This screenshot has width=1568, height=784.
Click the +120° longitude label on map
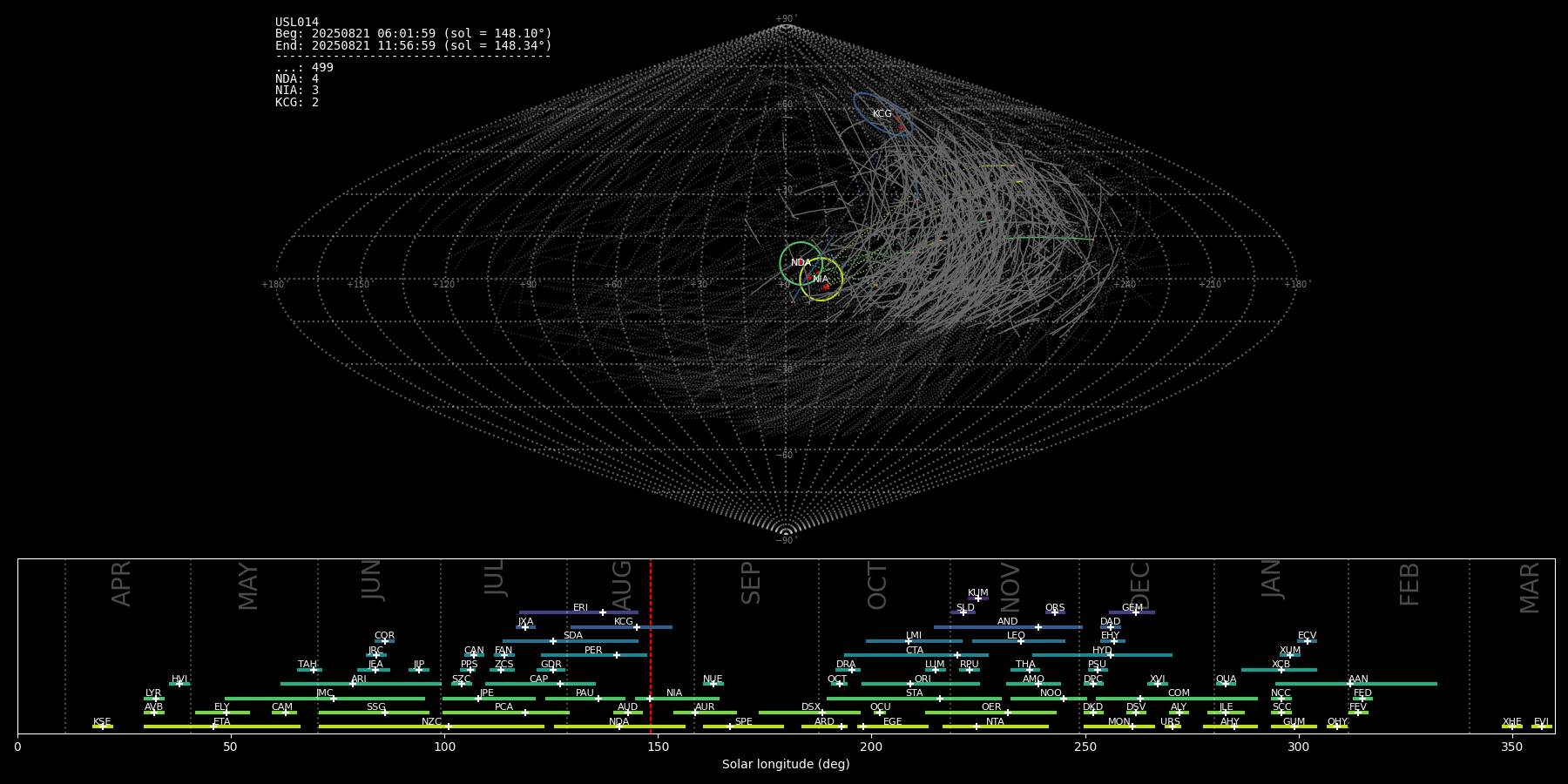[443, 284]
